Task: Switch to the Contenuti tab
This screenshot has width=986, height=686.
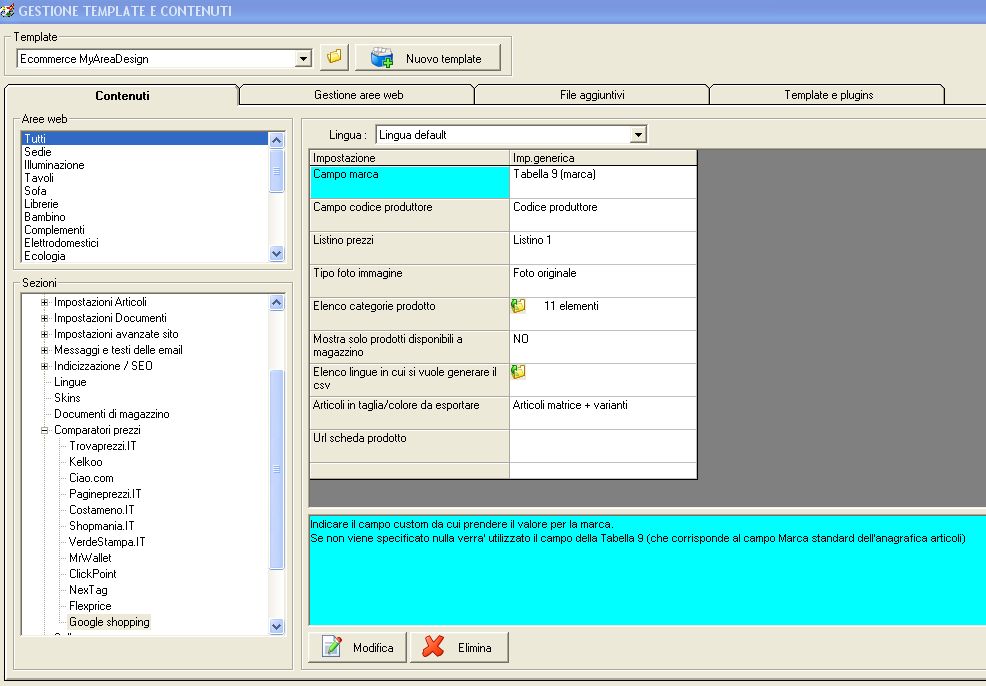Action: pos(122,96)
